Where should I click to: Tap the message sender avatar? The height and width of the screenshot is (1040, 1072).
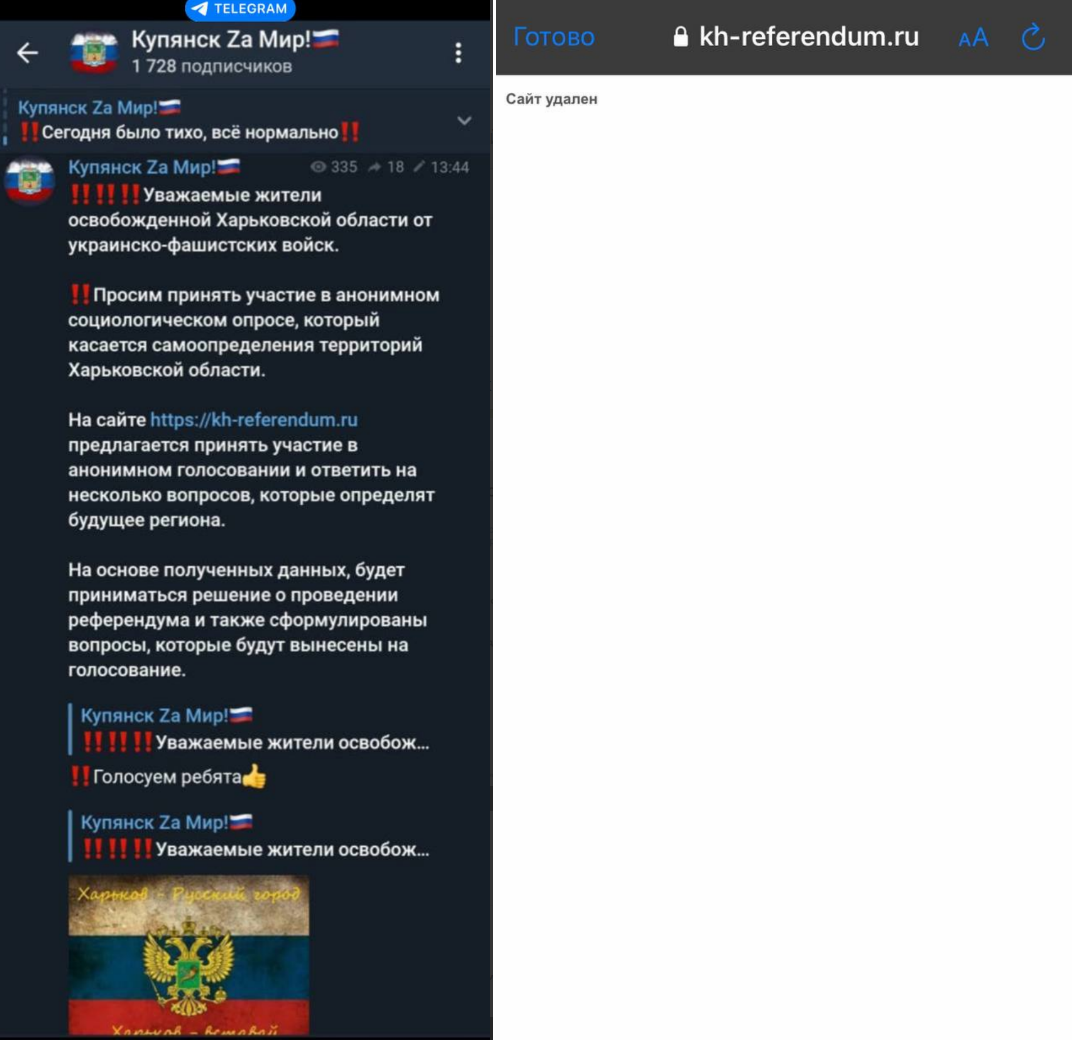[29, 179]
